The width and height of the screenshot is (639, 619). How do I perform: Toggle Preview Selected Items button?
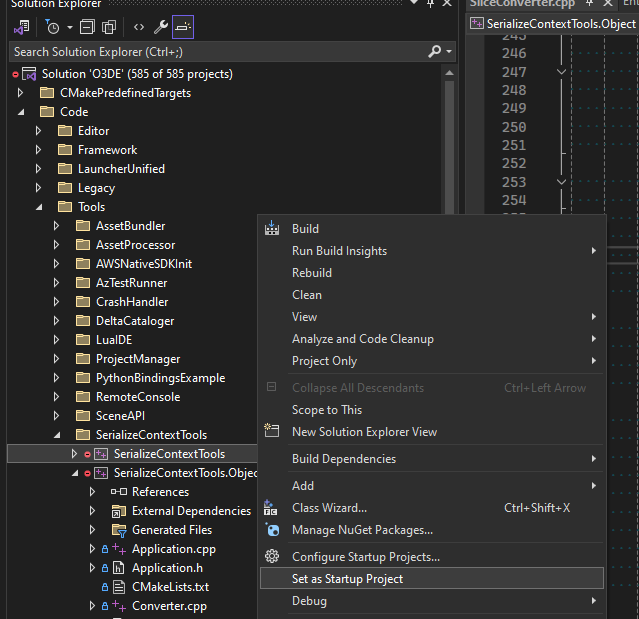pyautogui.click(x=183, y=27)
